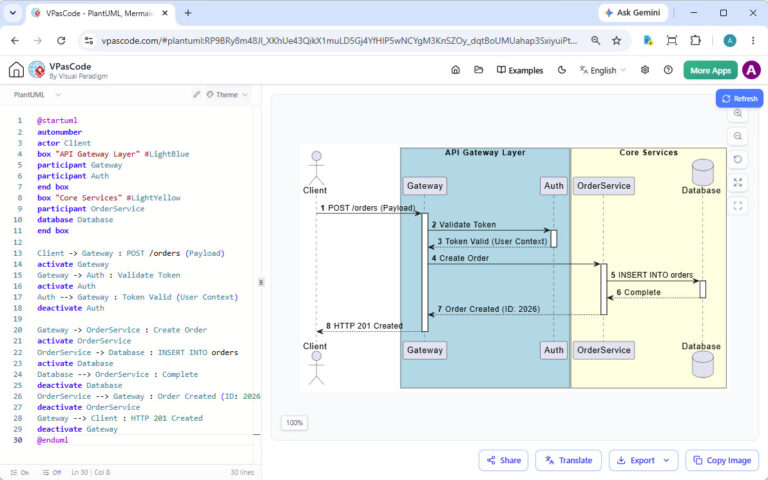The image size is (768, 480).
Task: Click the zoom in magnifier icon in diagram panel
Action: click(x=738, y=114)
